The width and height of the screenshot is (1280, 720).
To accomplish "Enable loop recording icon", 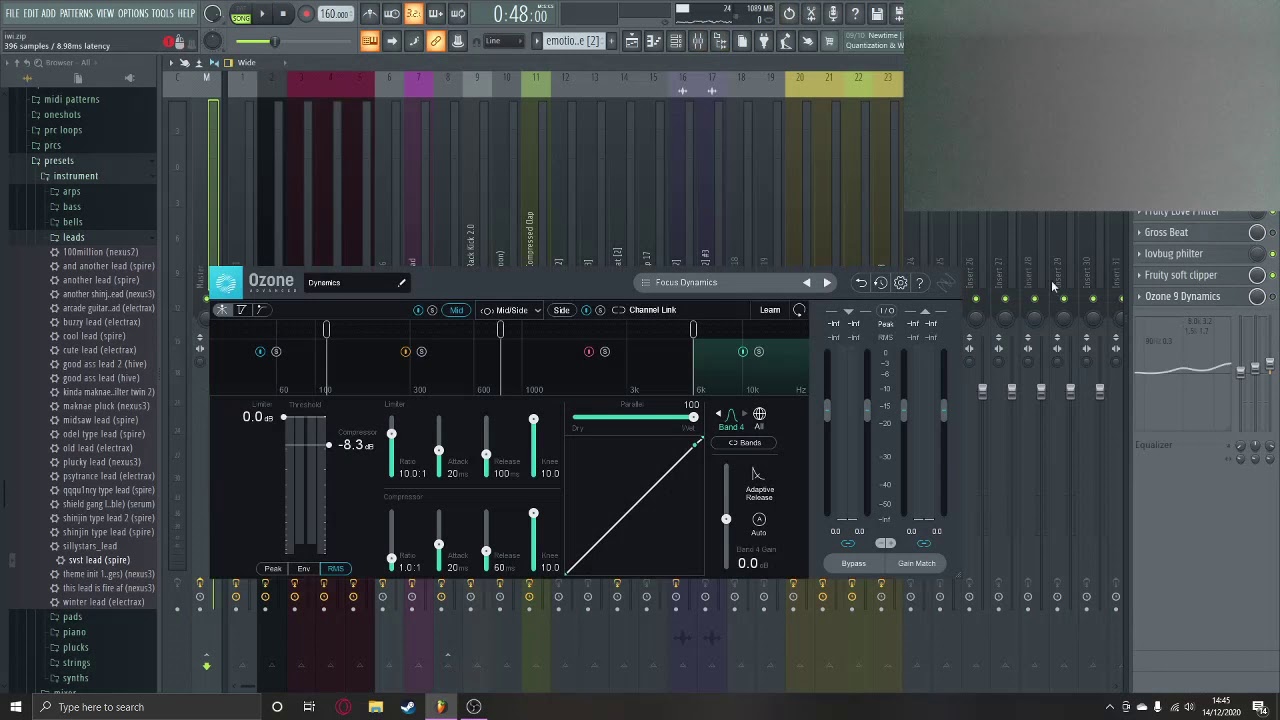I will point(458,14).
